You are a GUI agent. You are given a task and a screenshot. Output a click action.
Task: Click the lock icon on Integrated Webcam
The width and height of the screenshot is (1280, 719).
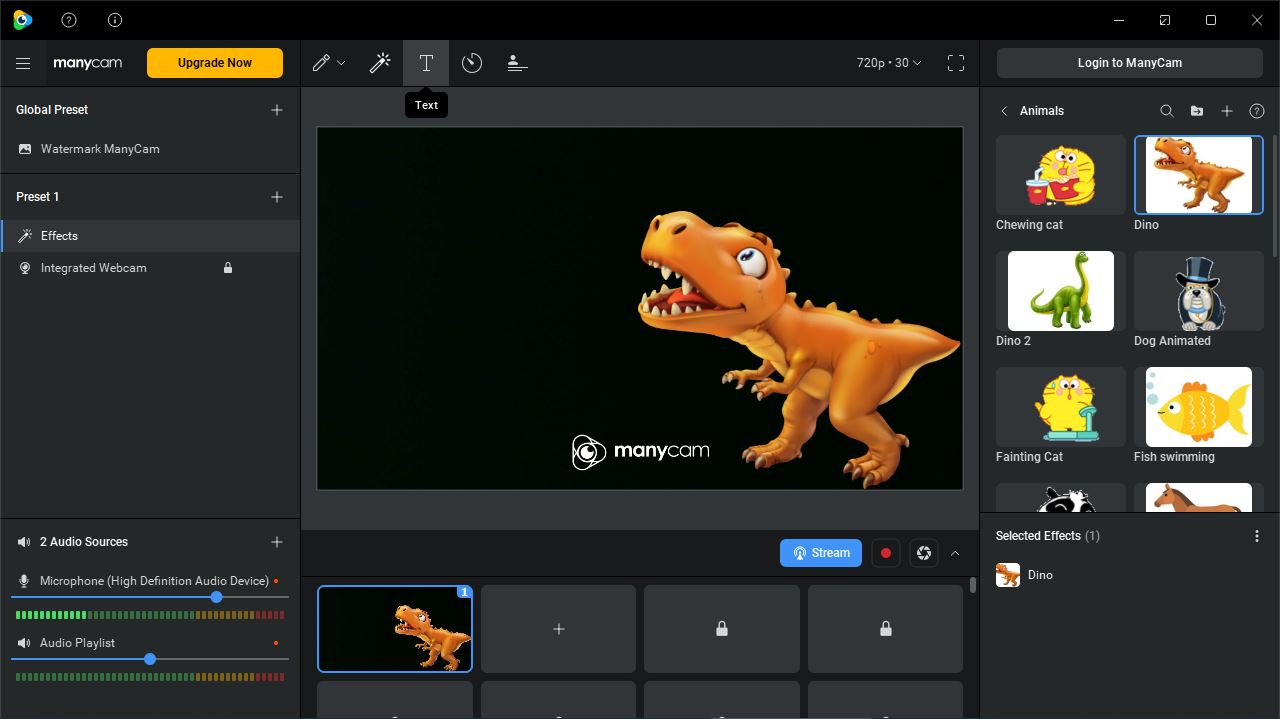point(228,268)
